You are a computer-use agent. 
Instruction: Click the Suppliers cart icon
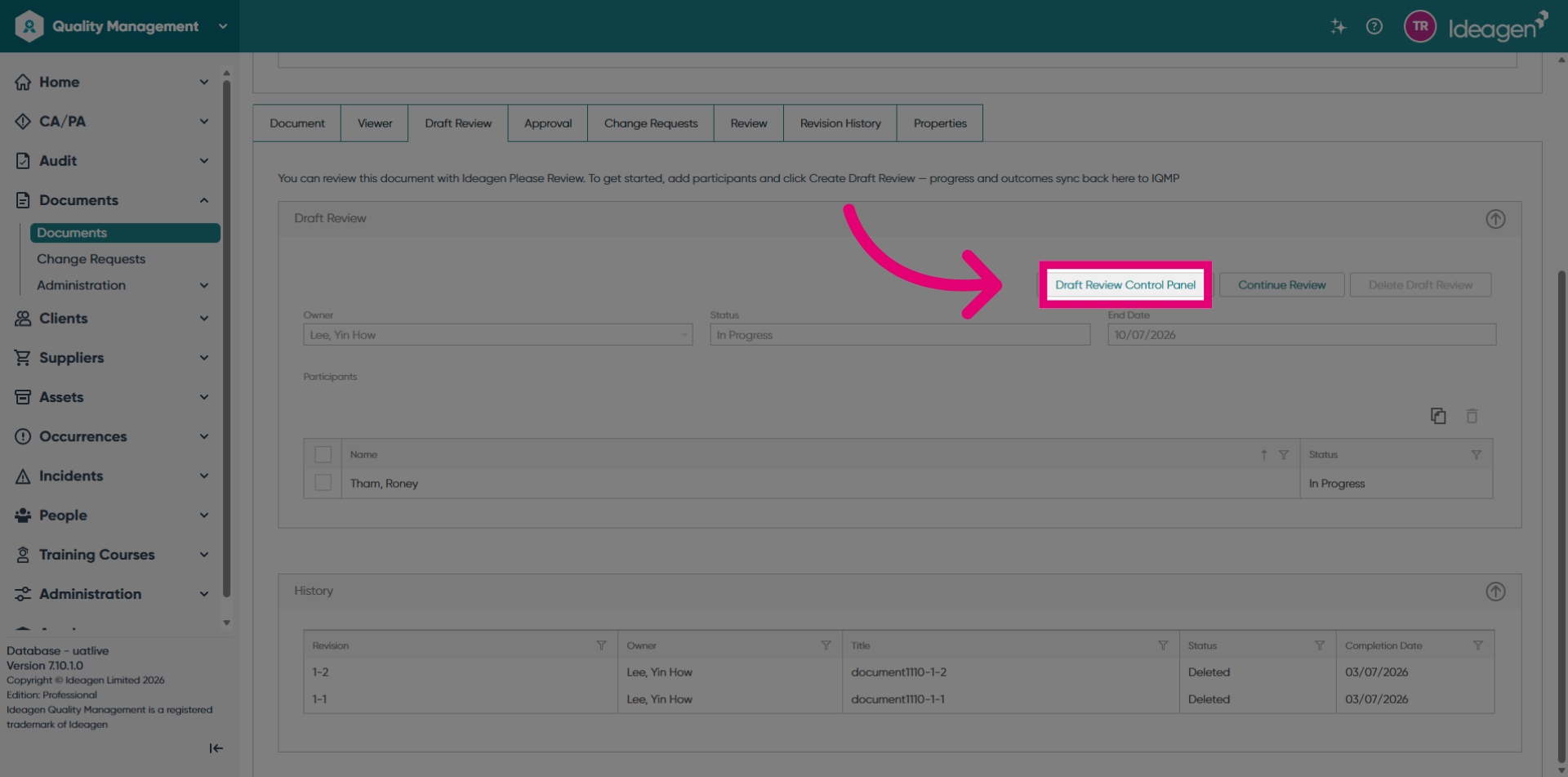pyautogui.click(x=23, y=358)
